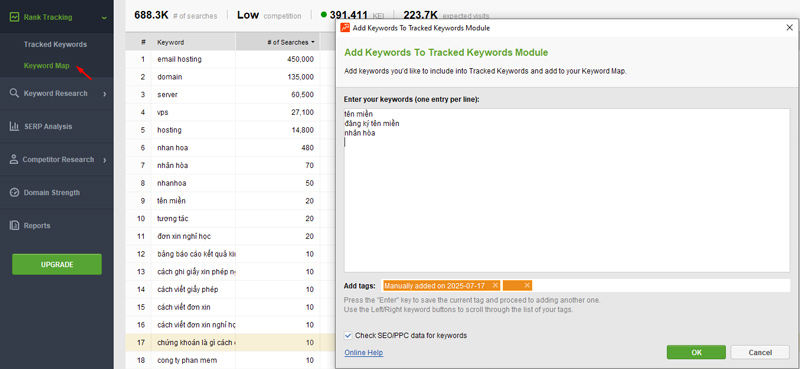
Task: Remove the second unnamed orange tag
Action: tap(527, 285)
